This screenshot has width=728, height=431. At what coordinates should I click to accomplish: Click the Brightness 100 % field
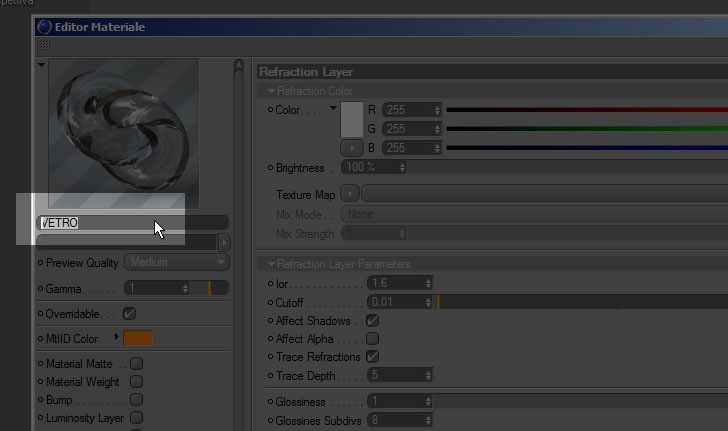(x=370, y=167)
